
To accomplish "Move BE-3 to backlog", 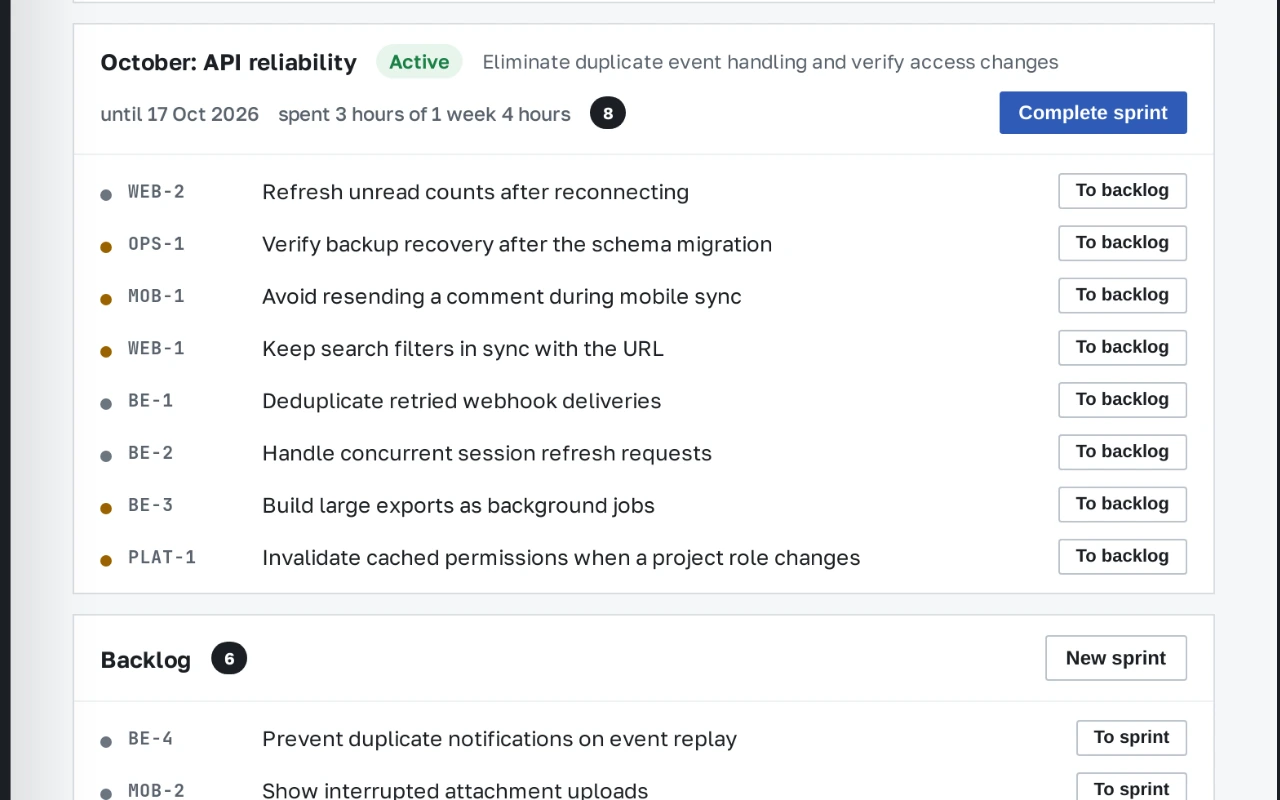I will point(1122,503).
